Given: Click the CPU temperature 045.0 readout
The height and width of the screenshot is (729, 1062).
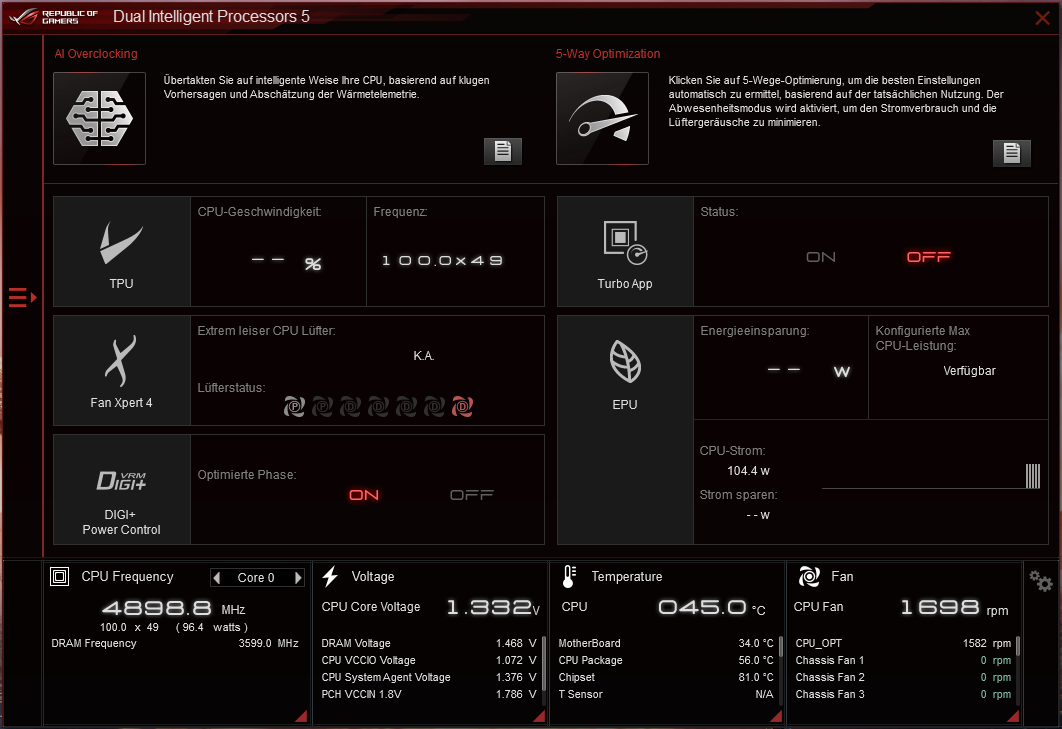Looking at the screenshot, I should pyautogui.click(x=712, y=607).
